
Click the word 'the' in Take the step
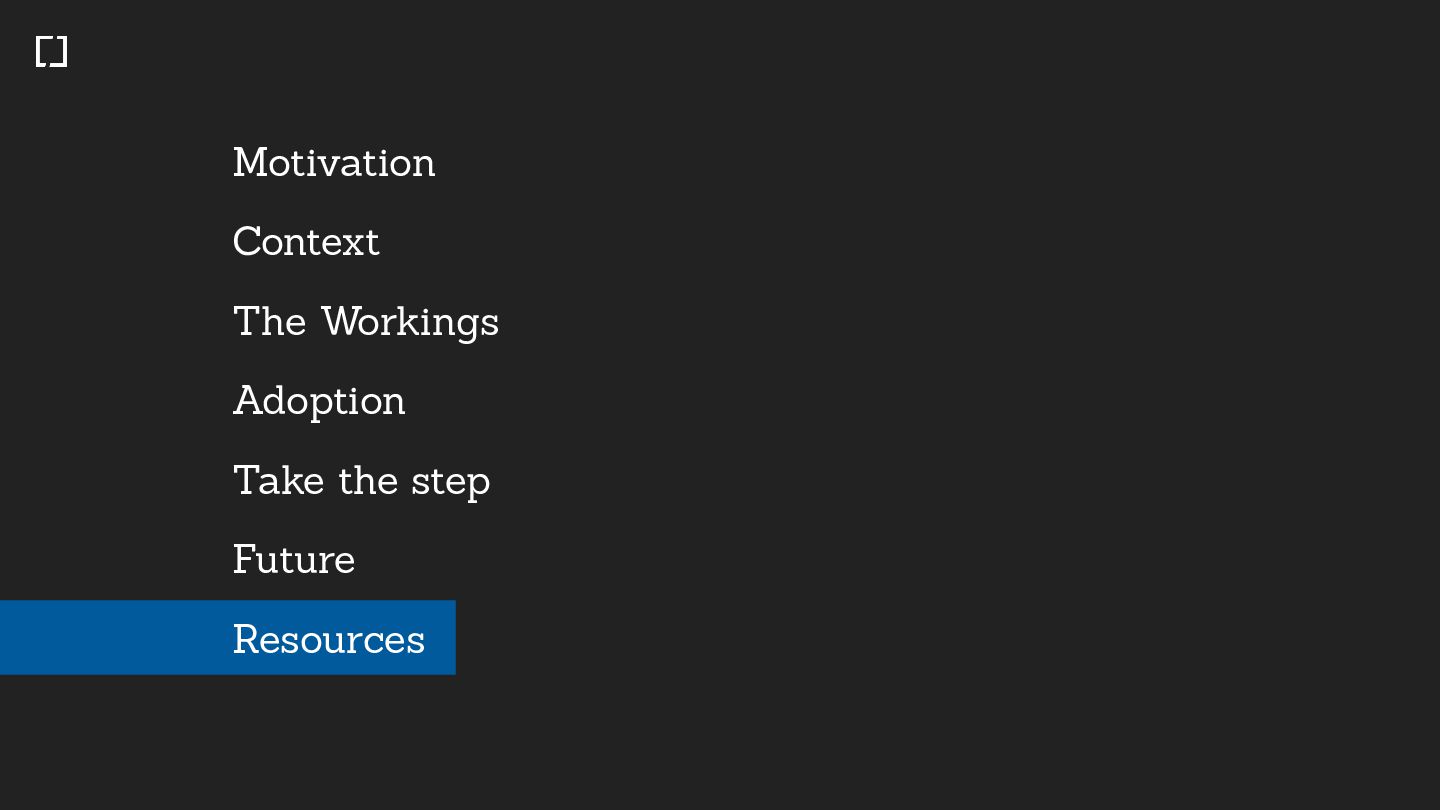click(368, 481)
